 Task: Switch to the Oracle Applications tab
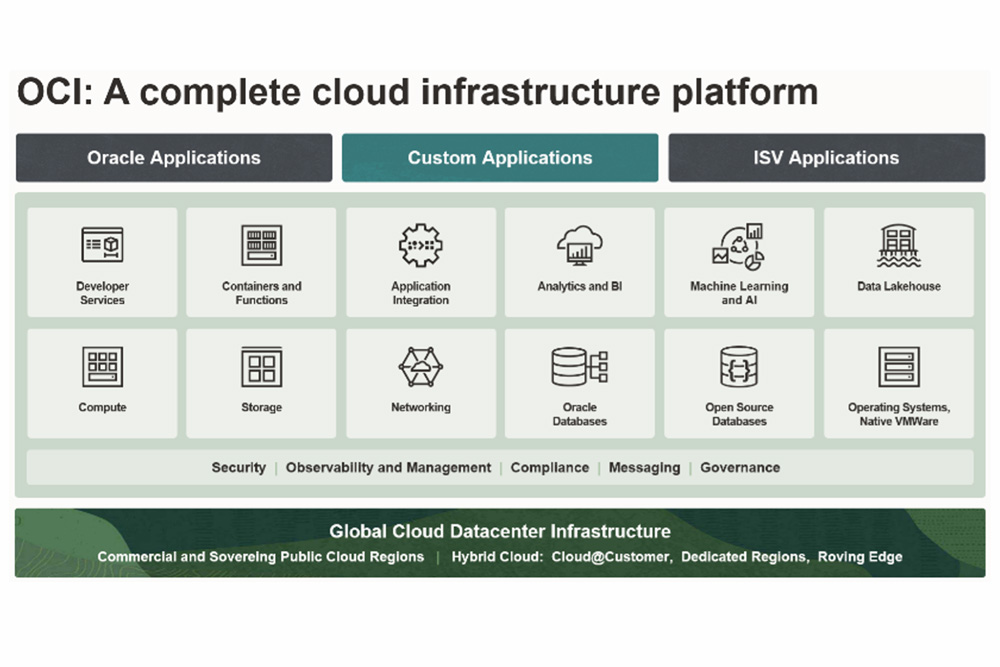(x=173, y=157)
